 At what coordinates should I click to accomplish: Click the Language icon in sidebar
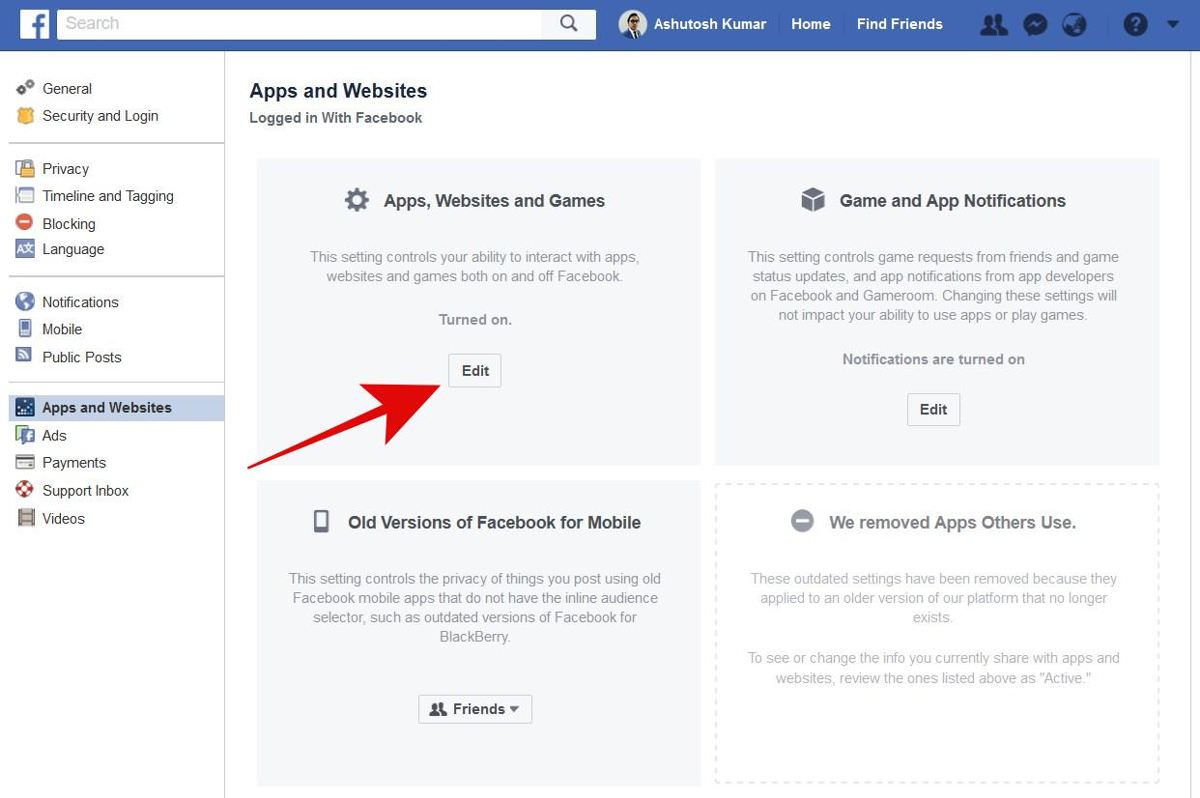click(x=25, y=249)
